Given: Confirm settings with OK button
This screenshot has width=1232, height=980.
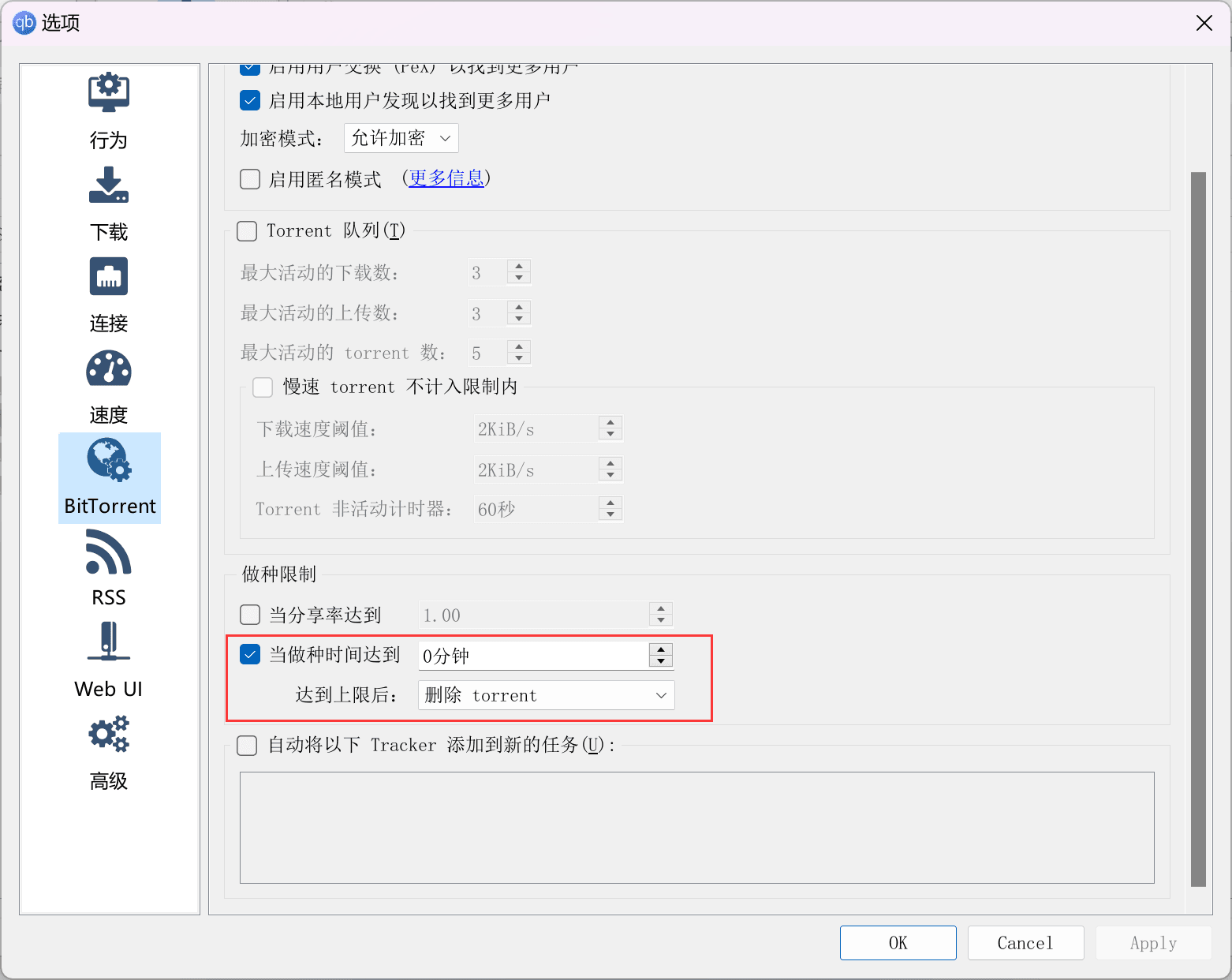Looking at the screenshot, I should click(x=898, y=943).
